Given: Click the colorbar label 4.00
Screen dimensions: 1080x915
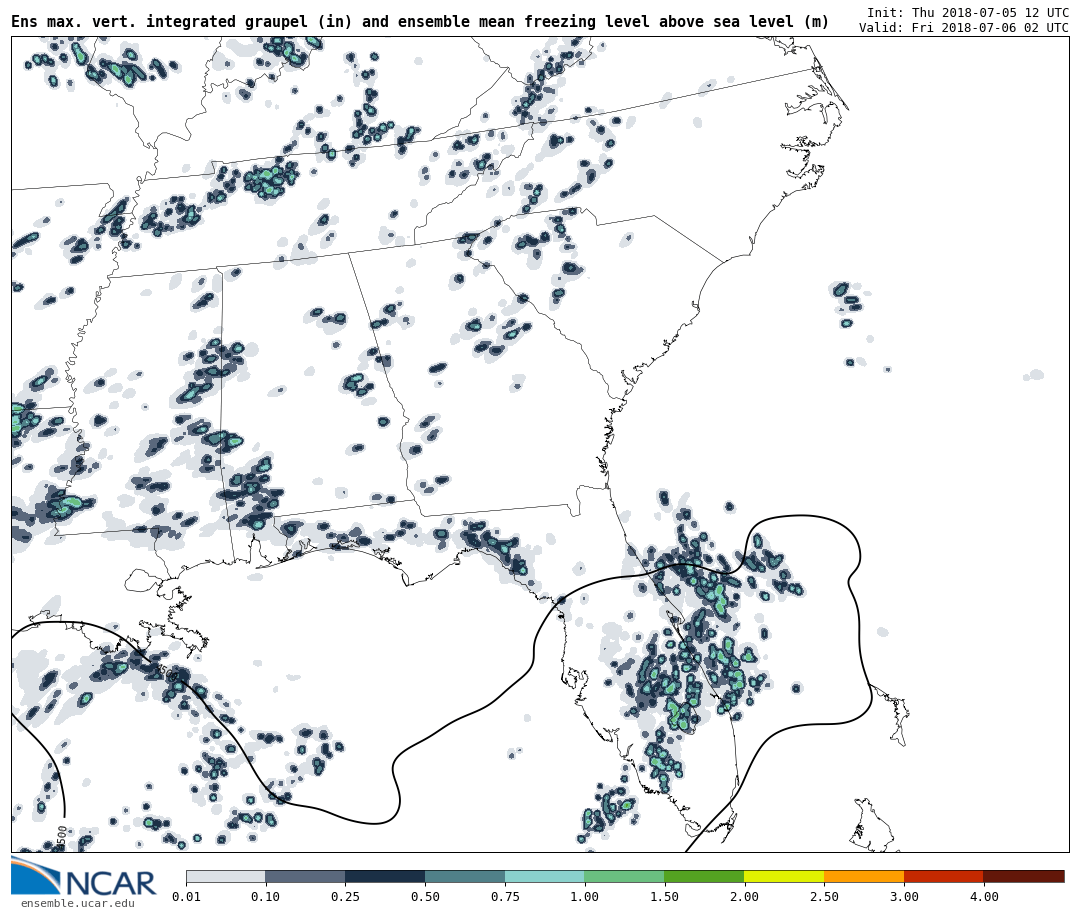Looking at the screenshot, I should pyautogui.click(x=984, y=896).
